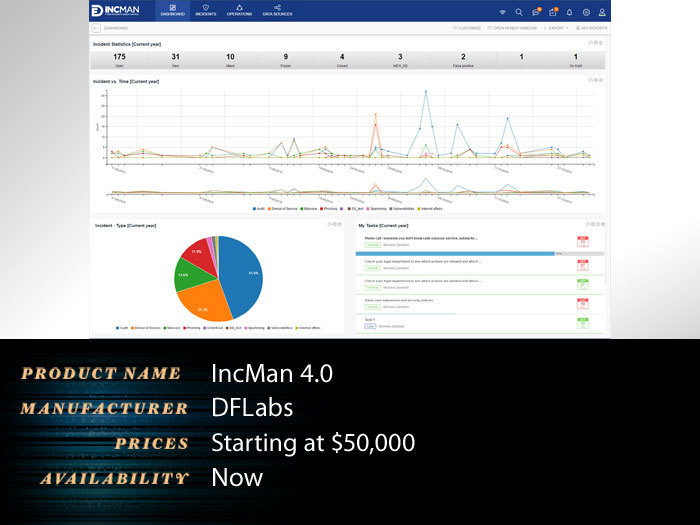Open the Incidents tab
The height and width of the screenshot is (525, 700).
coord(205,10)
